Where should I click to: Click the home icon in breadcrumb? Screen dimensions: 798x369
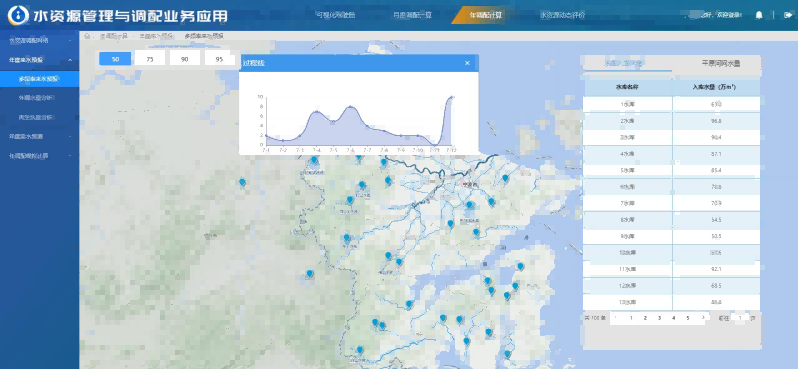pyautogui.click(x=87, y=36)
